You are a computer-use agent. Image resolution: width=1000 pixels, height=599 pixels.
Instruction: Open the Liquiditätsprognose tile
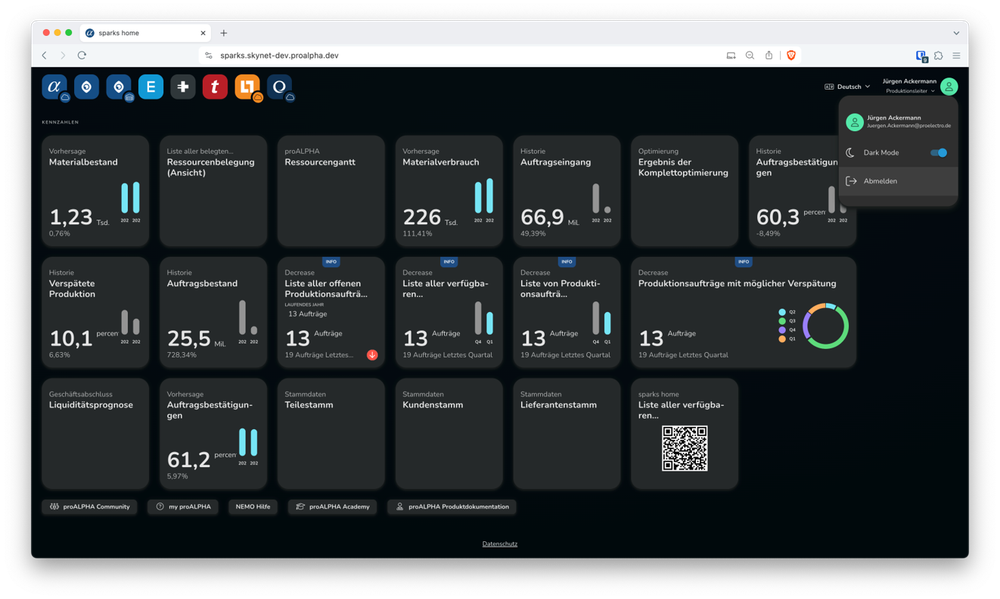pyautogui.click(x=96, y=434)
